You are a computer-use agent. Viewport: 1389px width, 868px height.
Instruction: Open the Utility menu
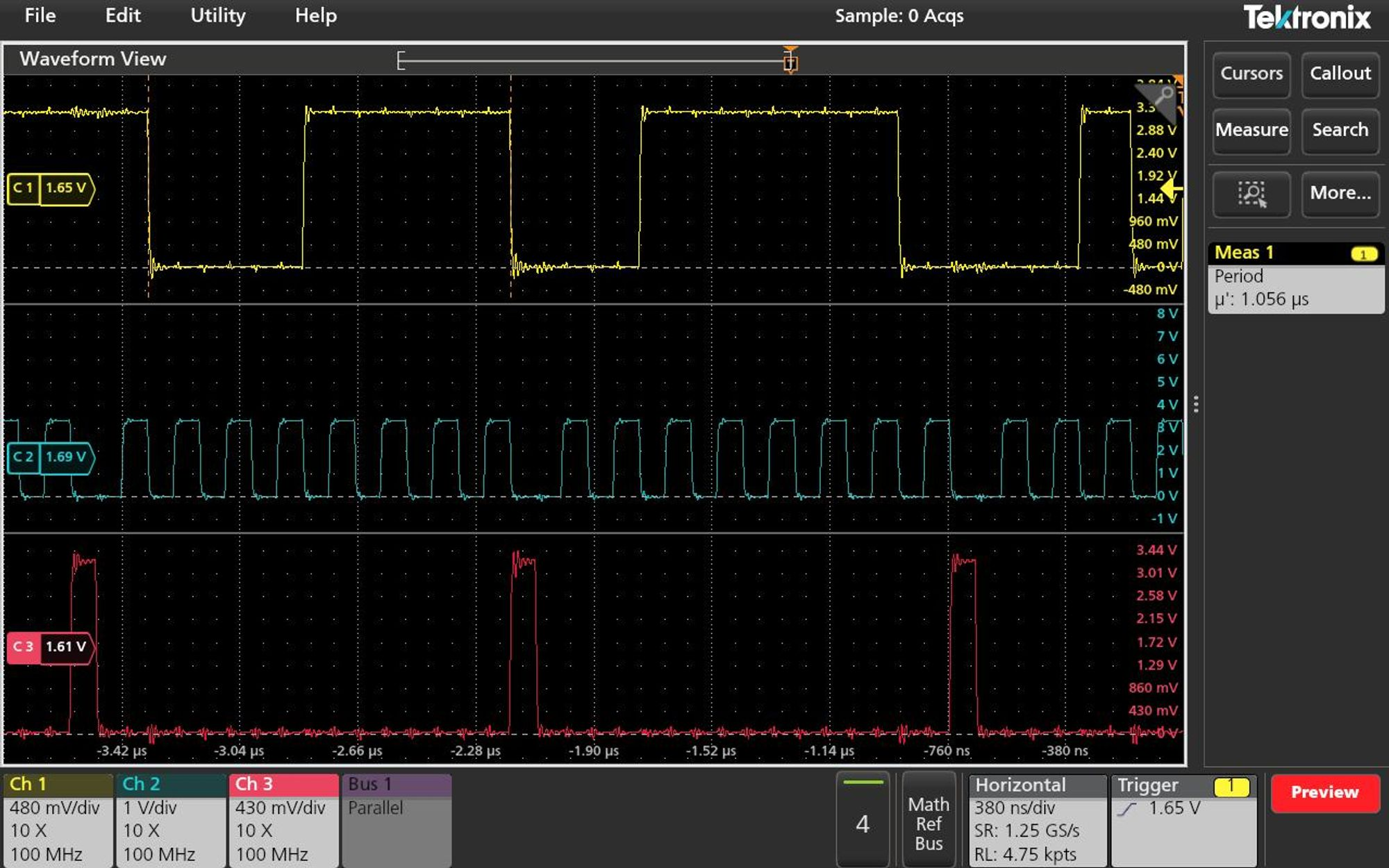click(x=217, y=15)
